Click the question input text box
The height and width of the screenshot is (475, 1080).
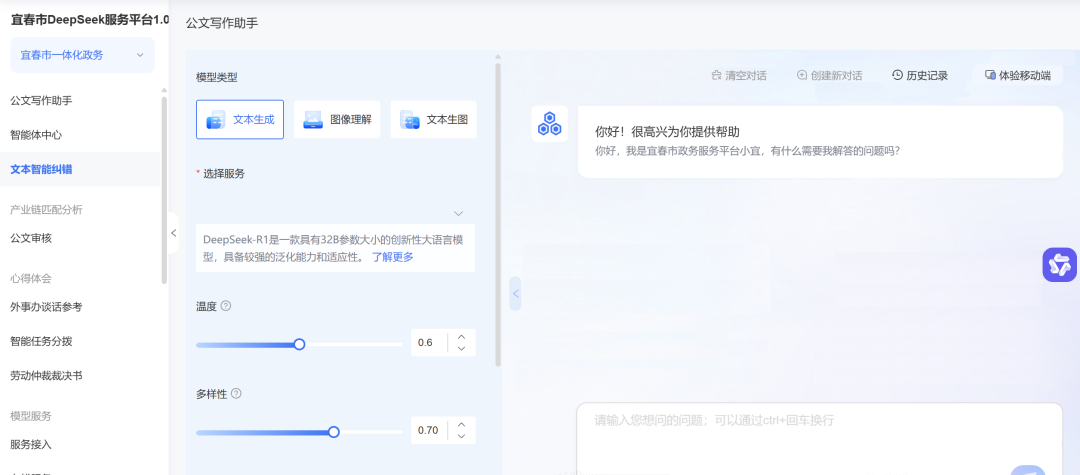click(820, 439)
